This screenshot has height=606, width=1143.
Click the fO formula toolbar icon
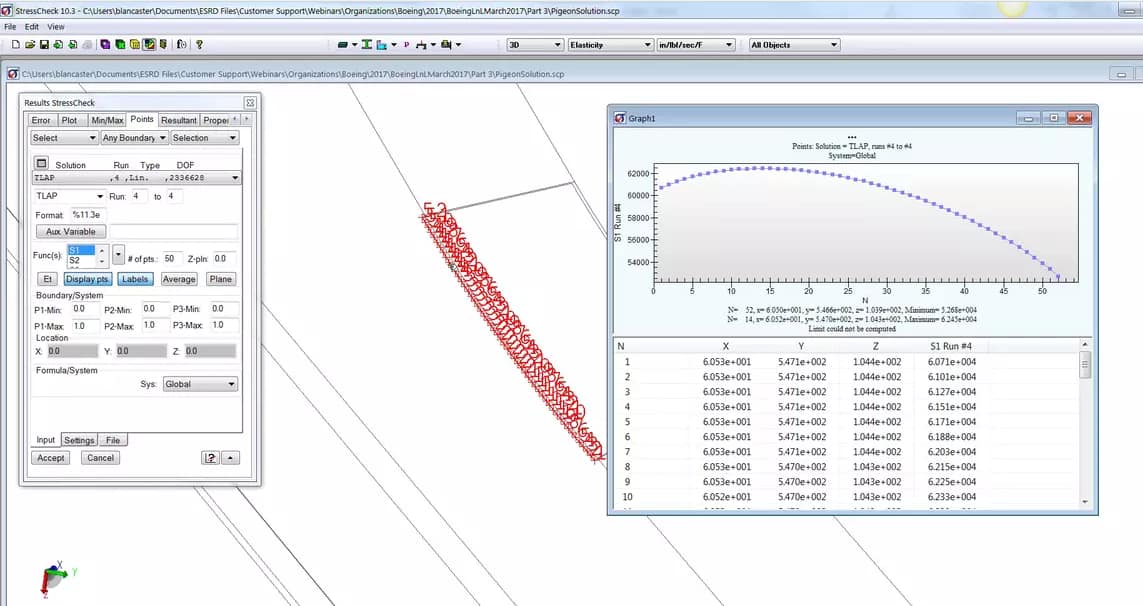pos(180,44)
